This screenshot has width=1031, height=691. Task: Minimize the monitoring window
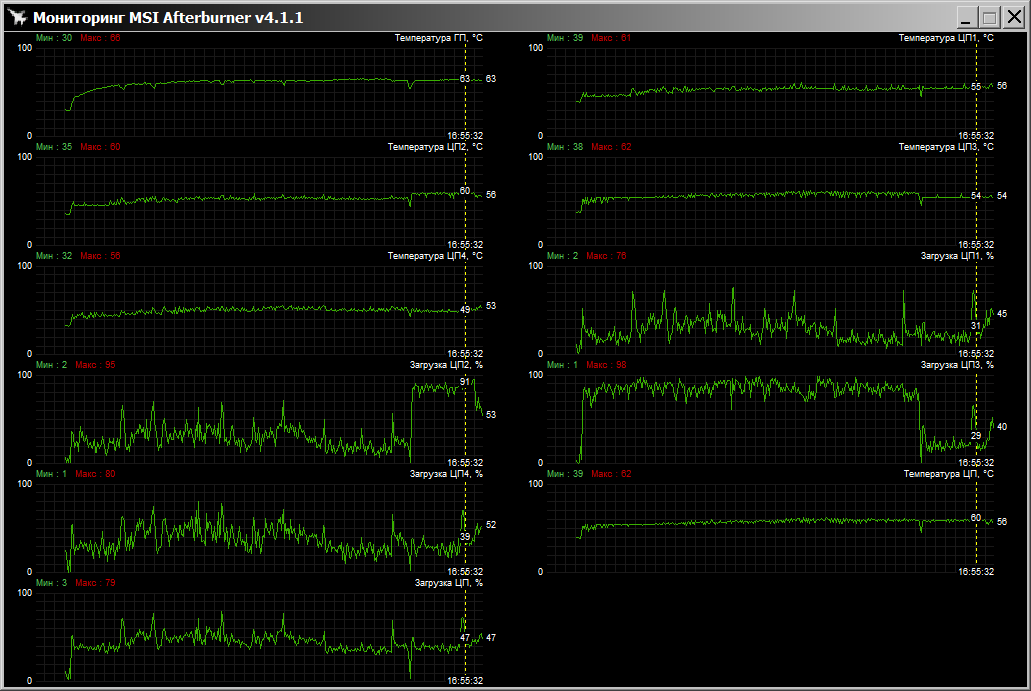(x=967, y=17)
